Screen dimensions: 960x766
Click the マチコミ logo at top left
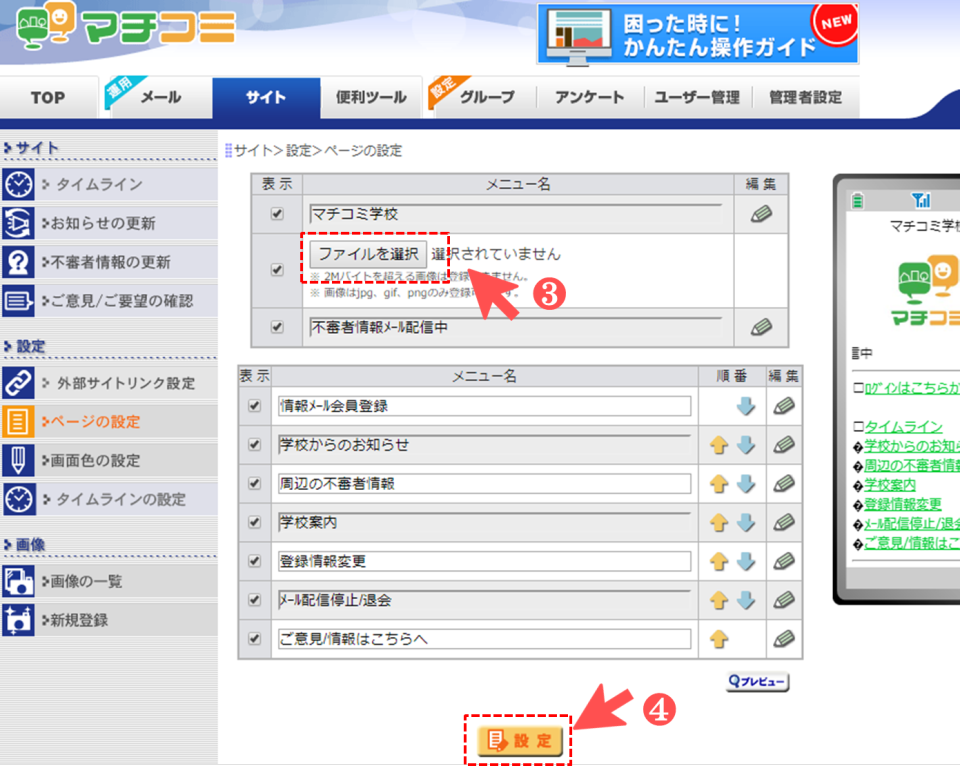tap(126, 30)
